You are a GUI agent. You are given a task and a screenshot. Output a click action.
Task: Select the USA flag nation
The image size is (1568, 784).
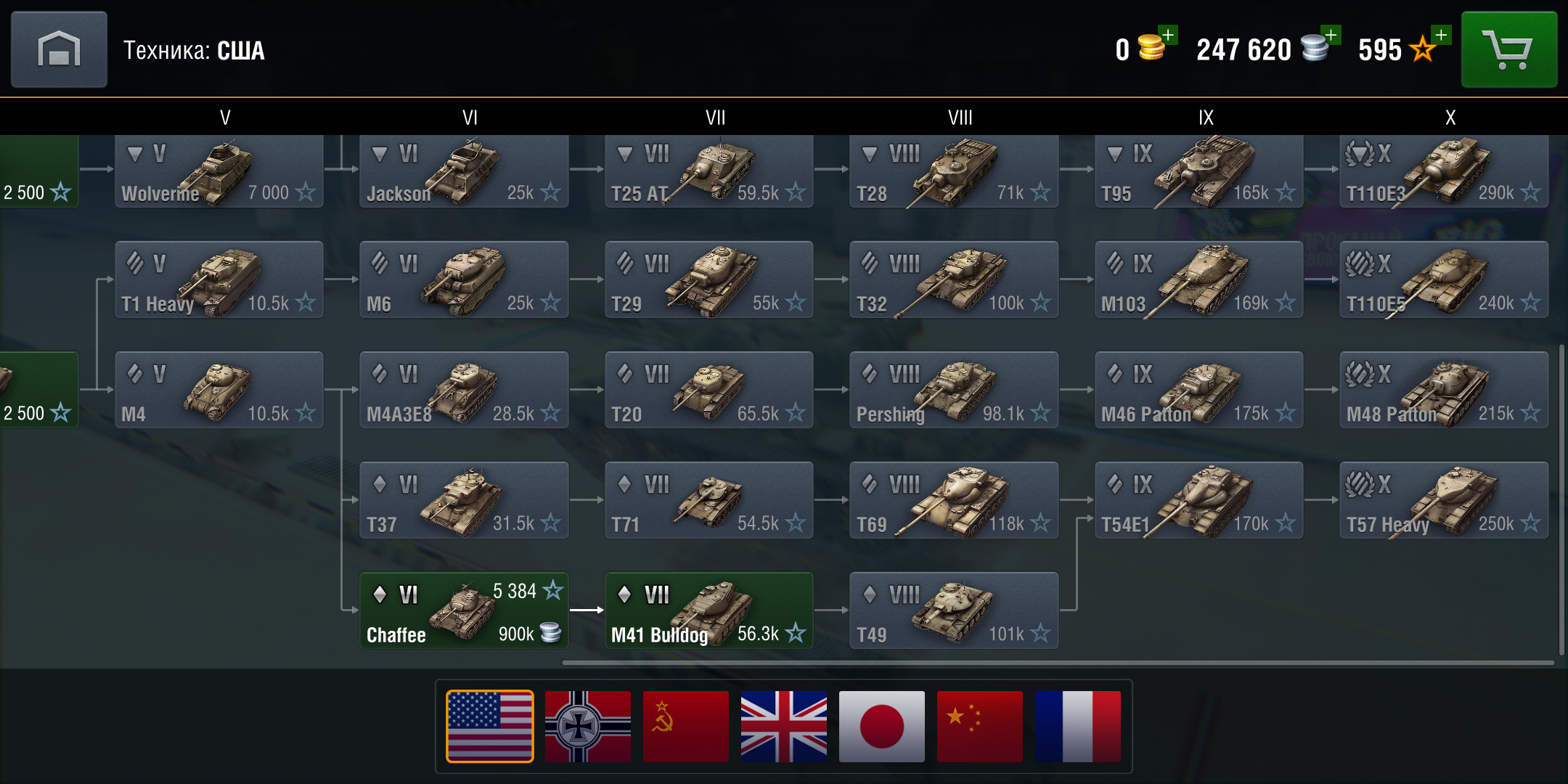[x=490, y=726]
